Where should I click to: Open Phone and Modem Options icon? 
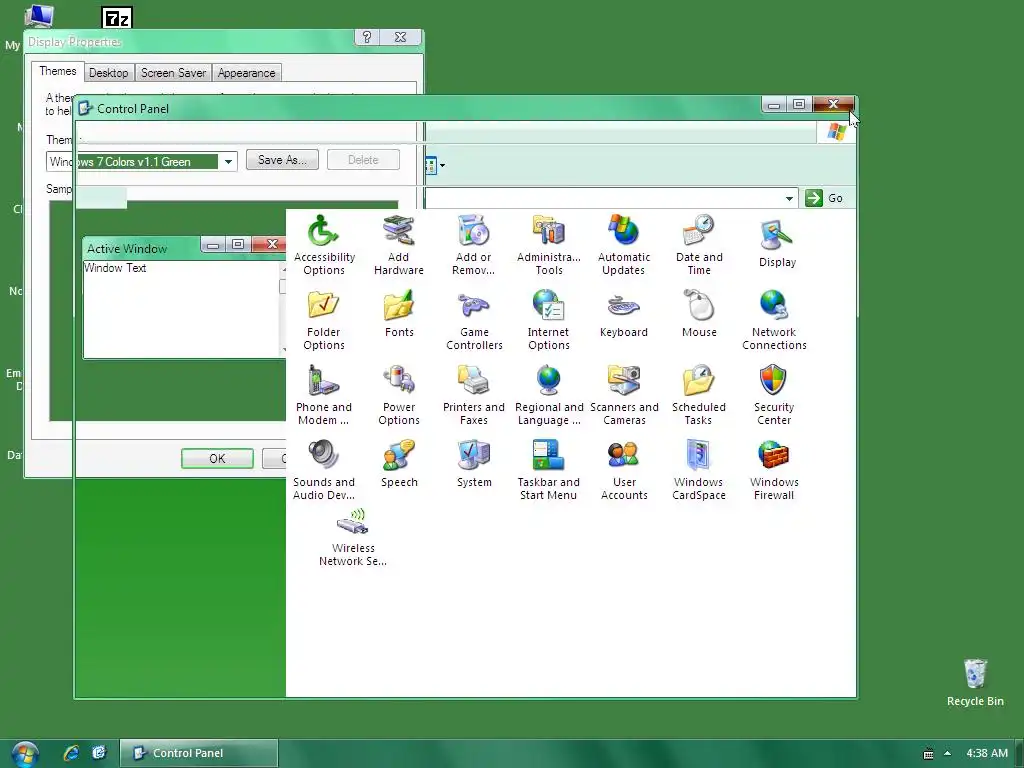pyautogui.click(x=324, y=396)
